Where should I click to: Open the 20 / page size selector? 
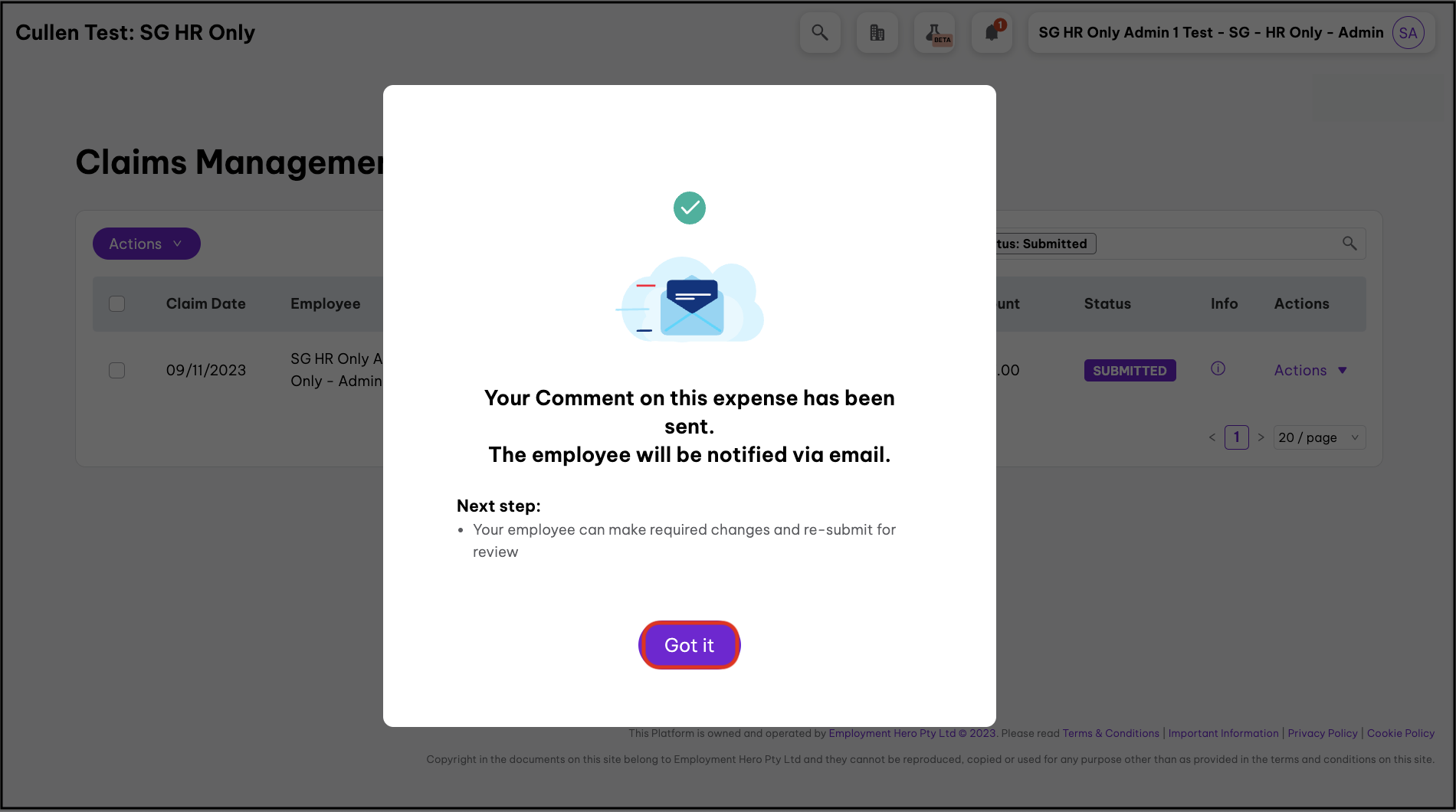(1319, 437)
